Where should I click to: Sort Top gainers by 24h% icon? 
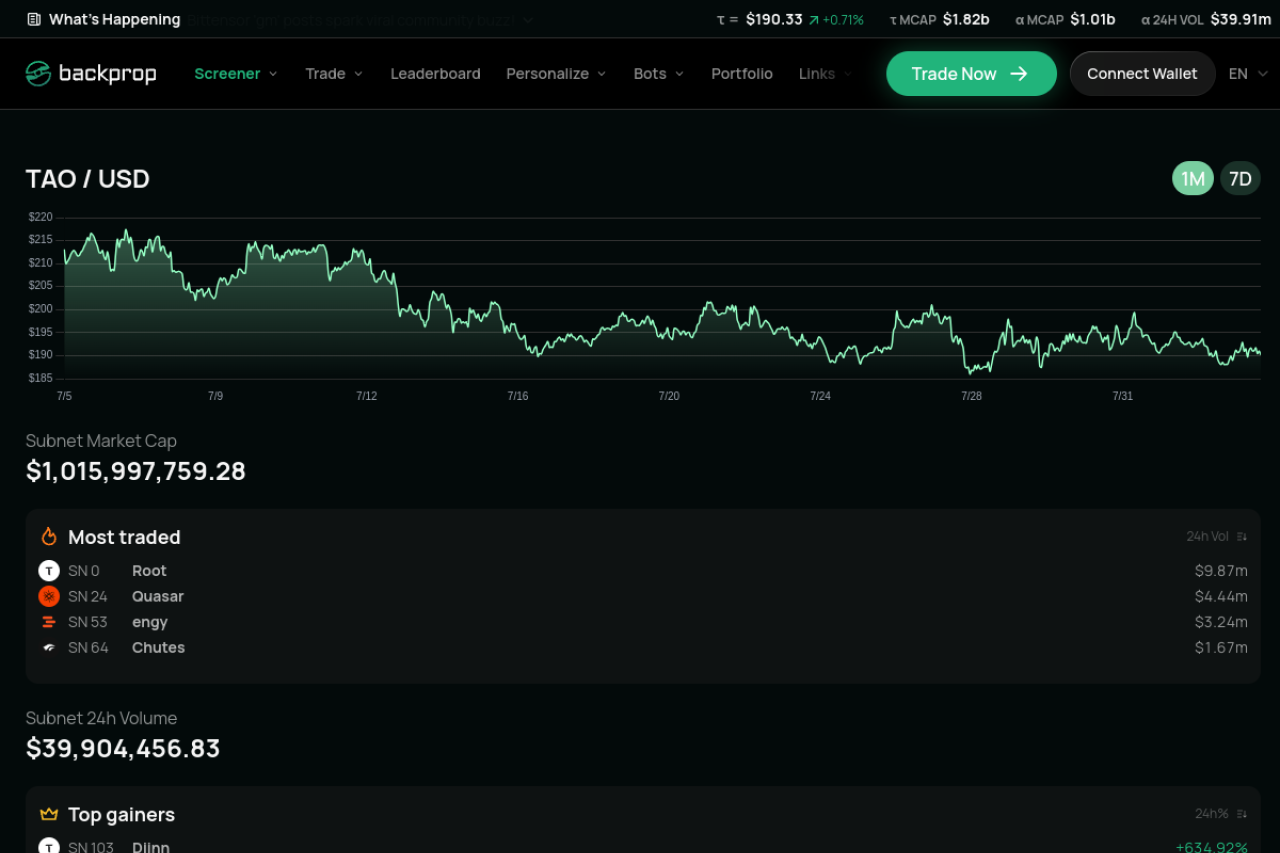1242,814
